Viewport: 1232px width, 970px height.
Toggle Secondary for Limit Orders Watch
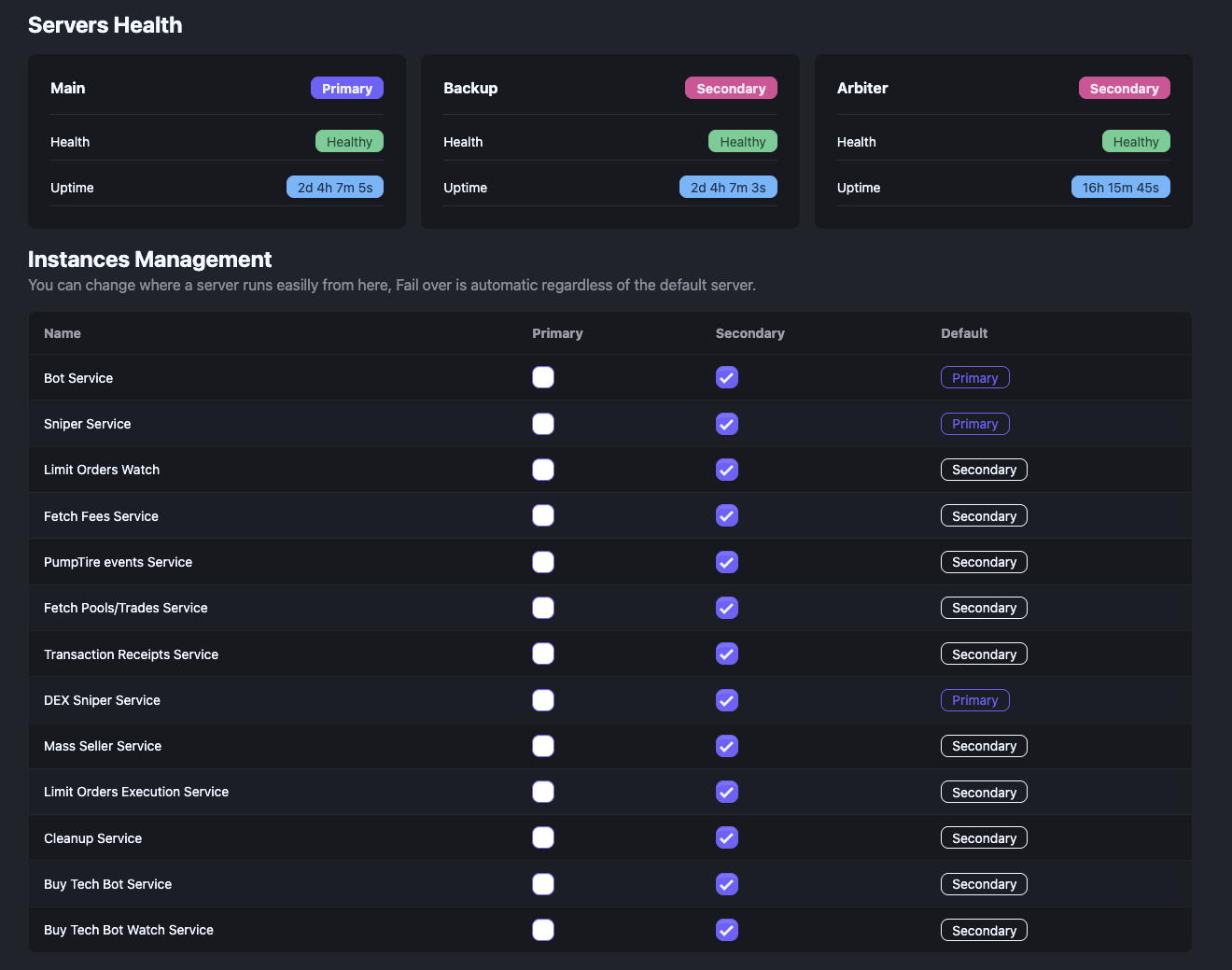(727, 470)
